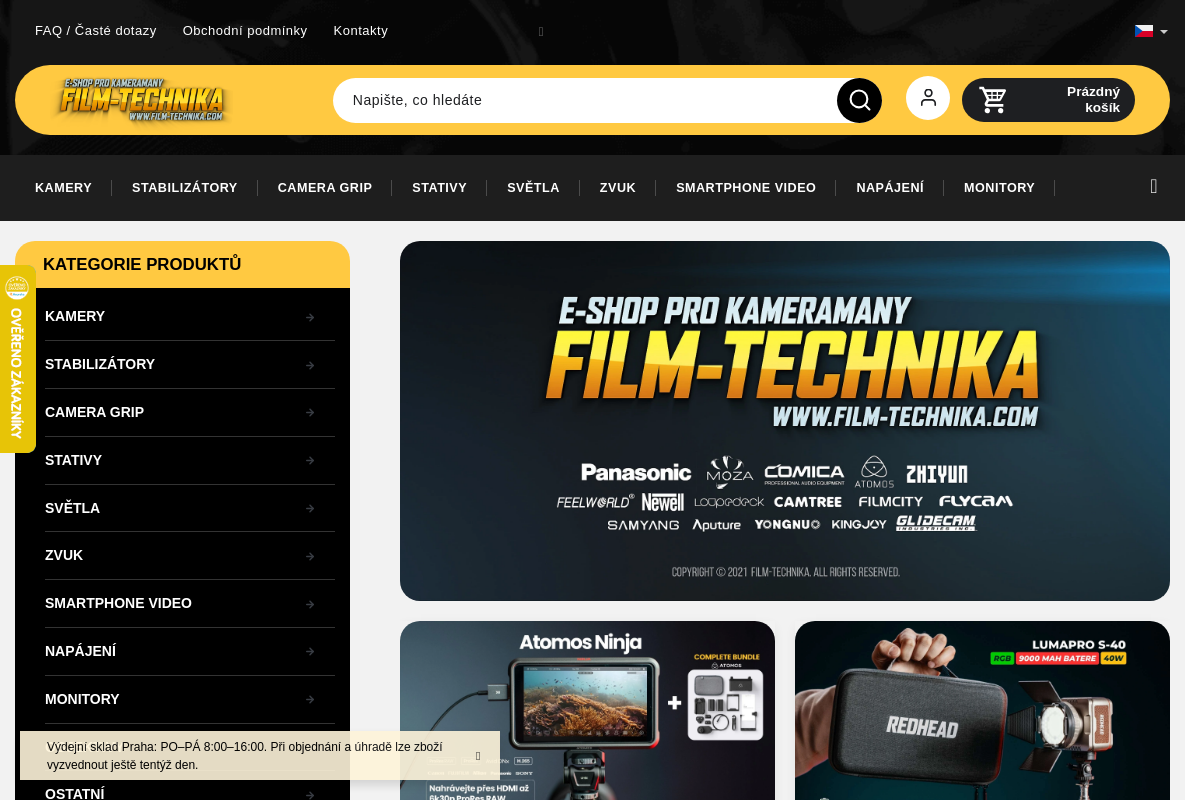Open the empty shopping cart
1200x800 pixels.
point(1048,100)
